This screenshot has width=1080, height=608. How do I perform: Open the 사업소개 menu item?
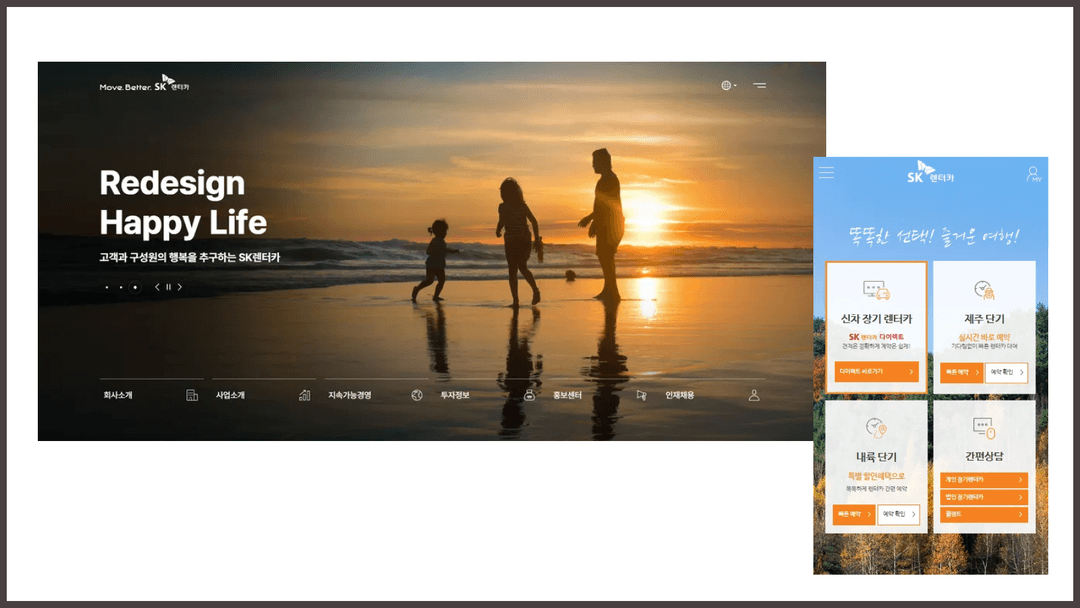(x=230, y=395)
